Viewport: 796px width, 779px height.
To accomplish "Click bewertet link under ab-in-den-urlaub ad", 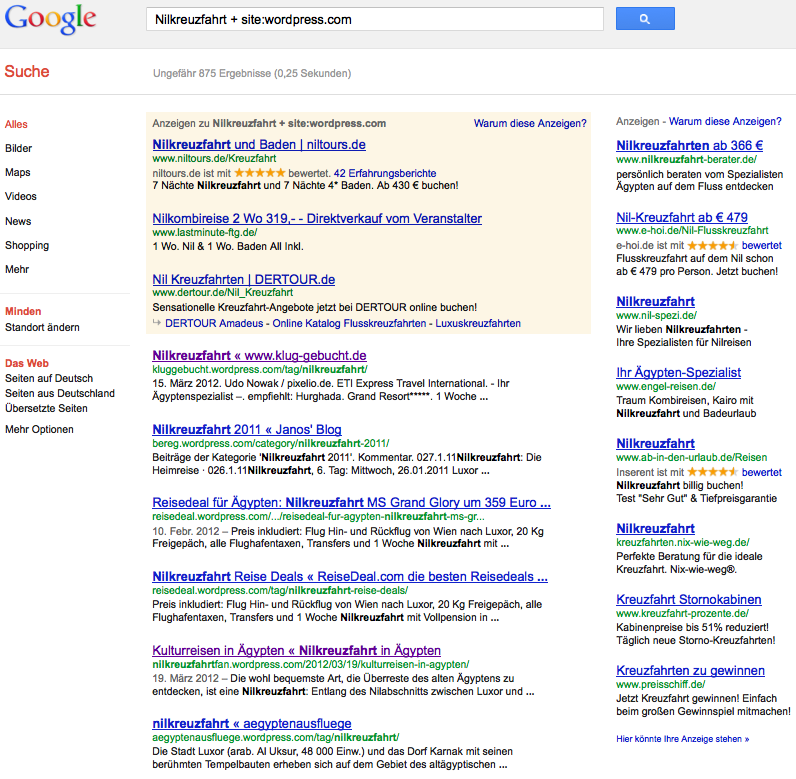I will point(761,472).
